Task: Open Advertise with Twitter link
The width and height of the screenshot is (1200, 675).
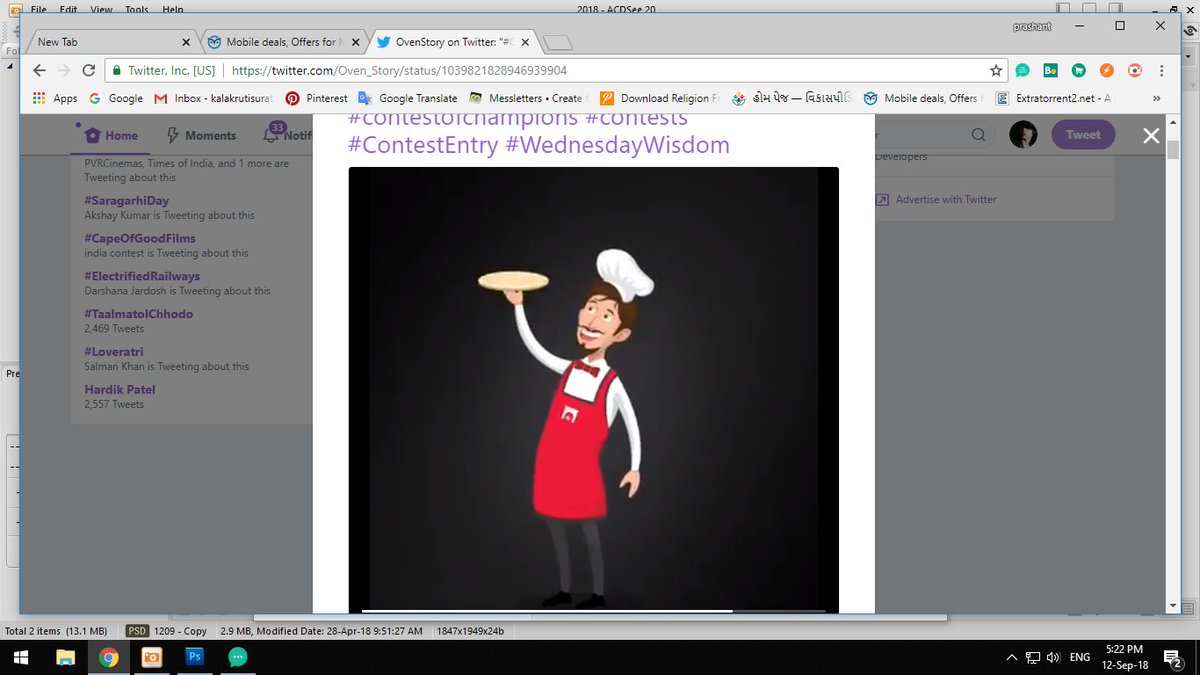Action: 946,199
